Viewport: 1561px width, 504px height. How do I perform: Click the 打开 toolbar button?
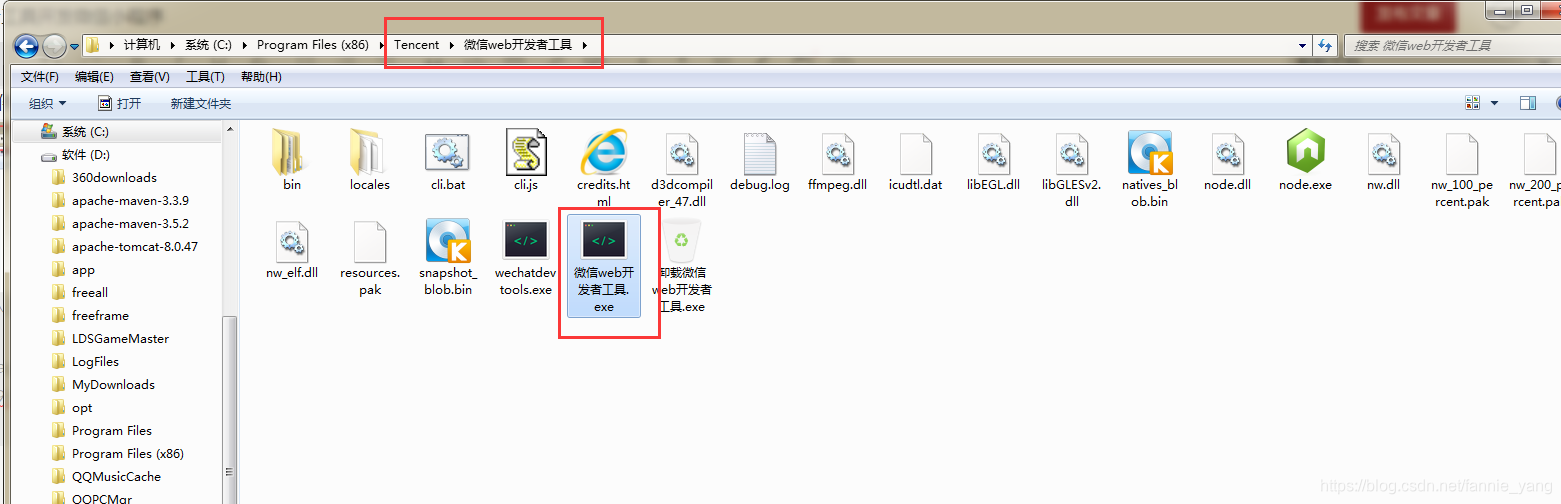pyautogui.click(x=119, y=103)
